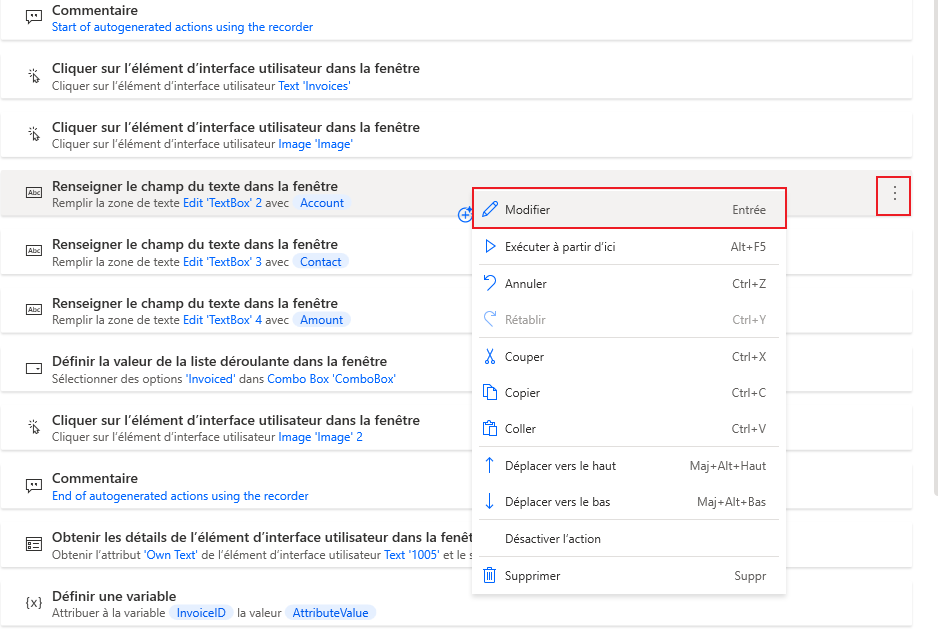The height and width of the screenshot is (632, 938).
Task: Choose Annuler in the context menu
Action: (x=629, y=284)
